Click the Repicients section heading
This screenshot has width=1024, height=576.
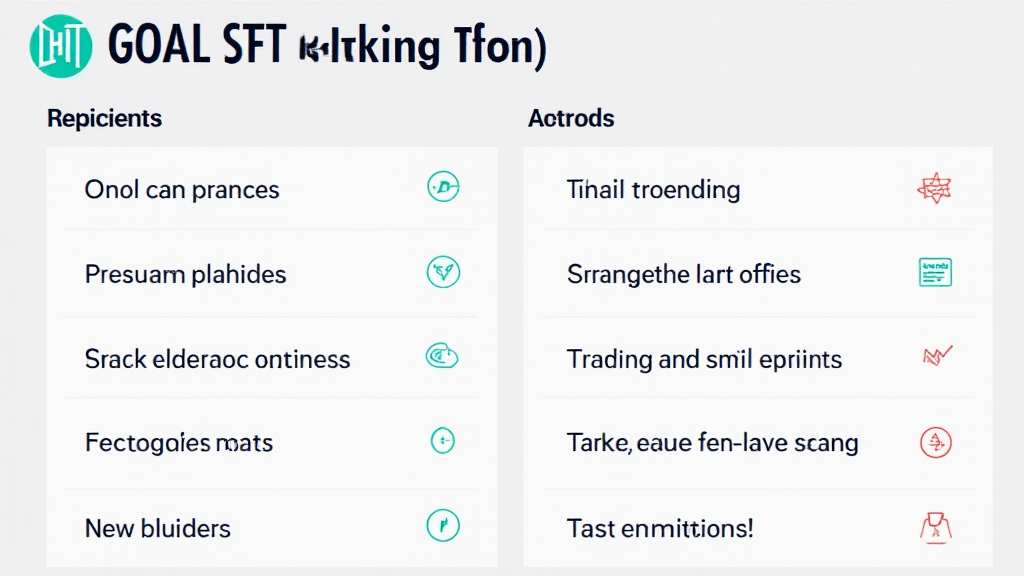pos(104,118)
